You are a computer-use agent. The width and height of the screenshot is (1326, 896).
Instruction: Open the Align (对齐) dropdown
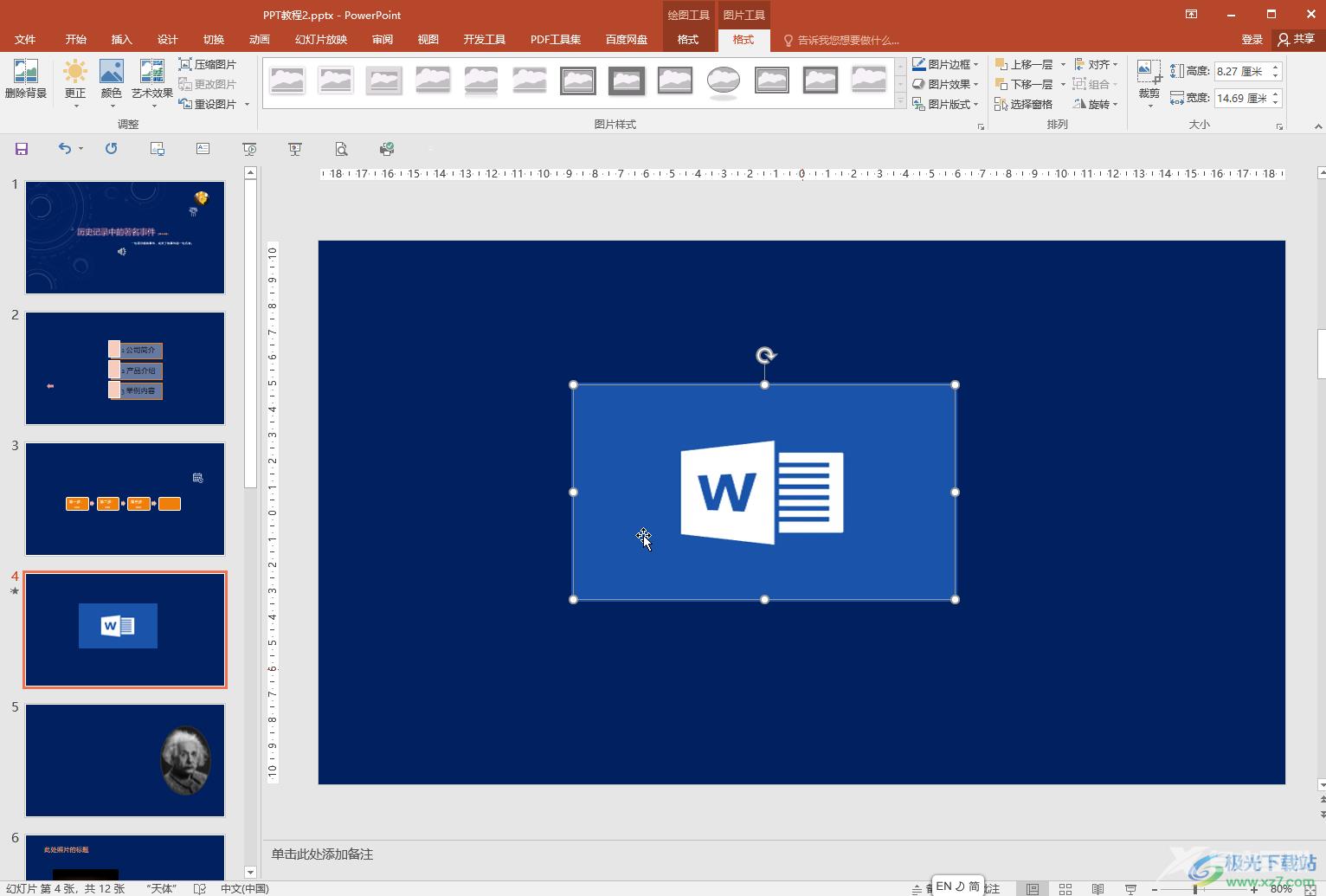point(1096,64)
